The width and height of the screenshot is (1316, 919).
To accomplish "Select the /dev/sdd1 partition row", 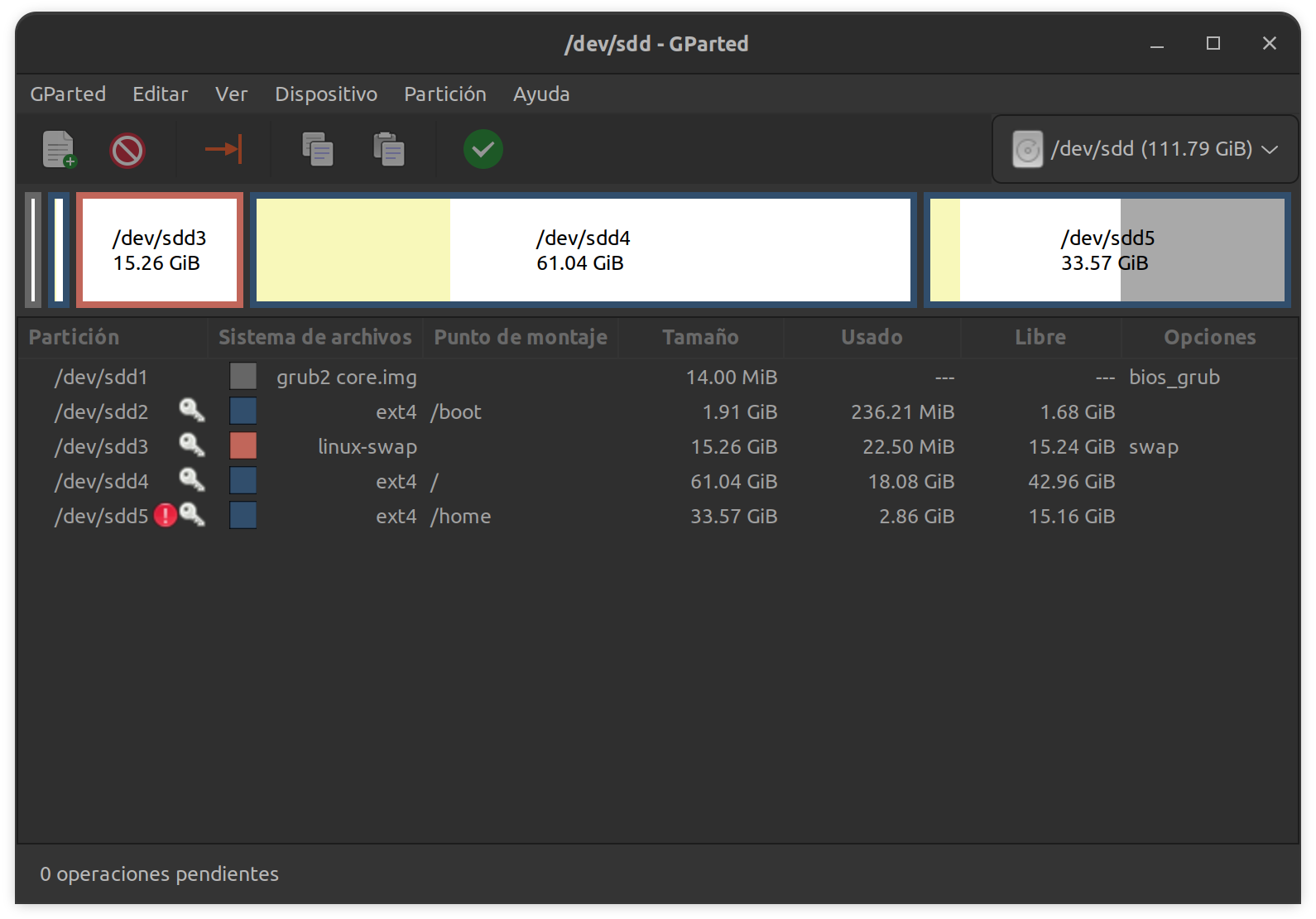I will point(658,378).
